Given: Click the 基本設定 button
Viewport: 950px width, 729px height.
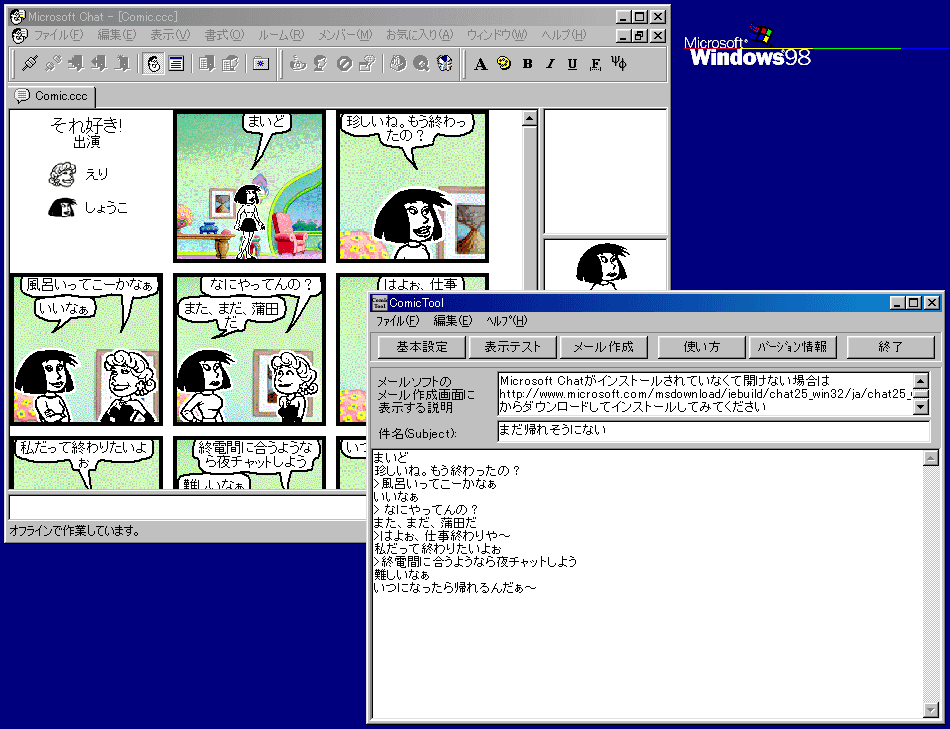Looking at the screenshot, I should (422, 347).
